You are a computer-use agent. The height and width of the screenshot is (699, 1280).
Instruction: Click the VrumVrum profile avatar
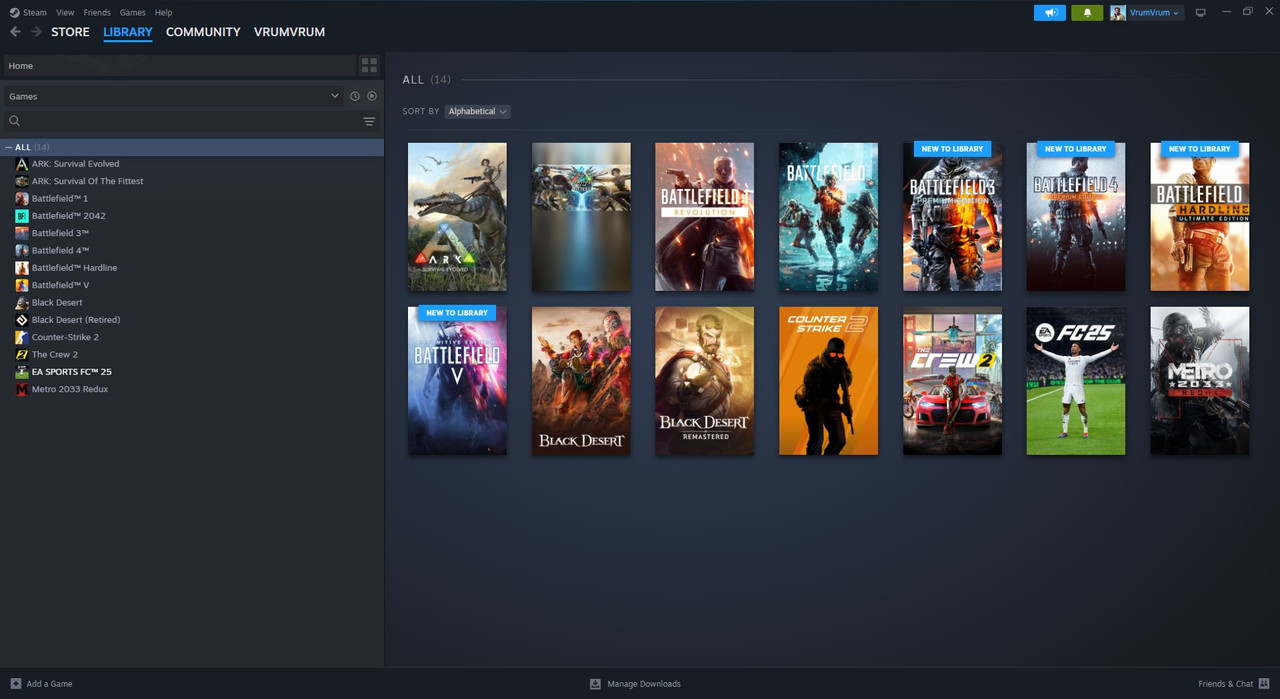1118,13
